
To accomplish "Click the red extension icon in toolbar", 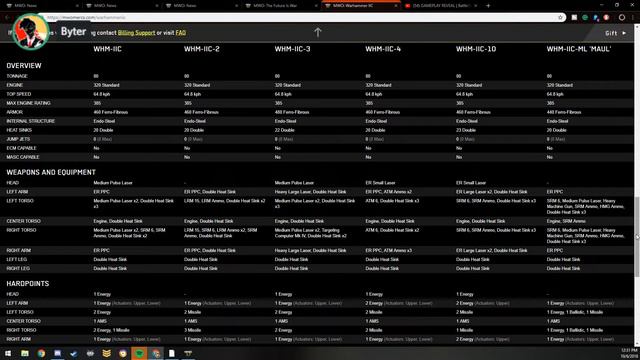I will pyautogui.click(x=607, y=18).
